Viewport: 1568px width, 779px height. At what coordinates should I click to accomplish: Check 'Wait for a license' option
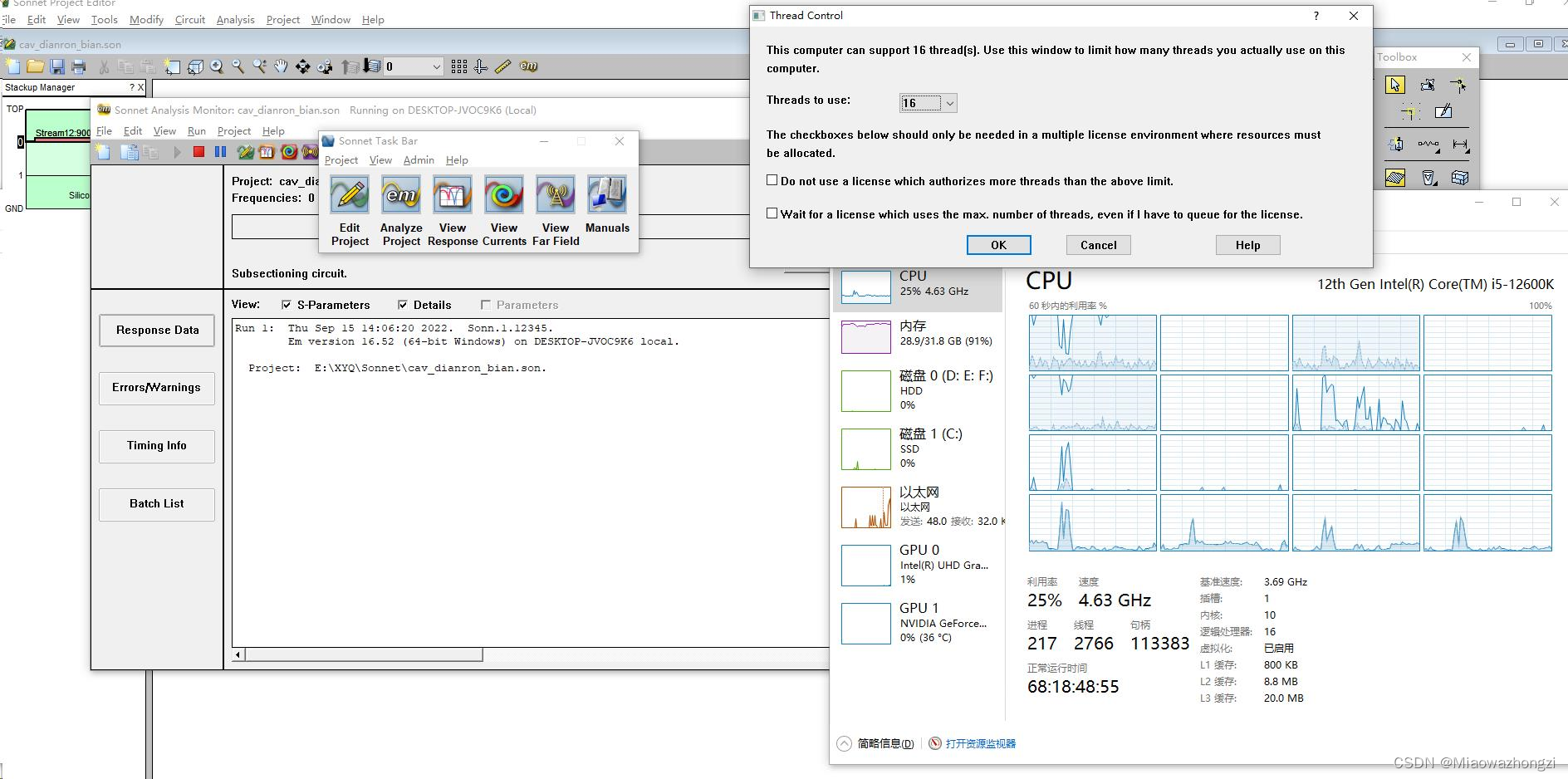[x=772, y=213]
